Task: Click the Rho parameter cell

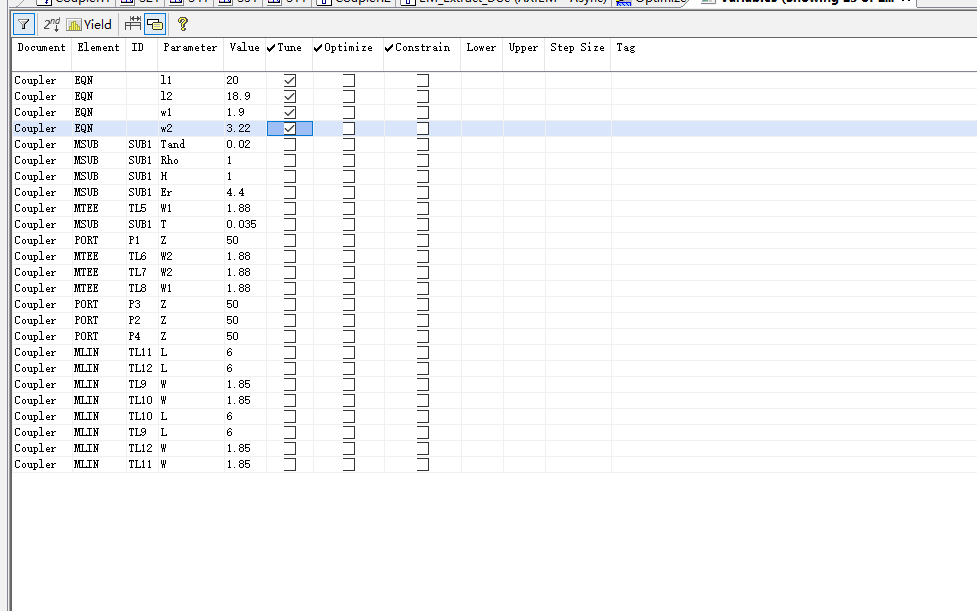Action: tap(169, 160)
